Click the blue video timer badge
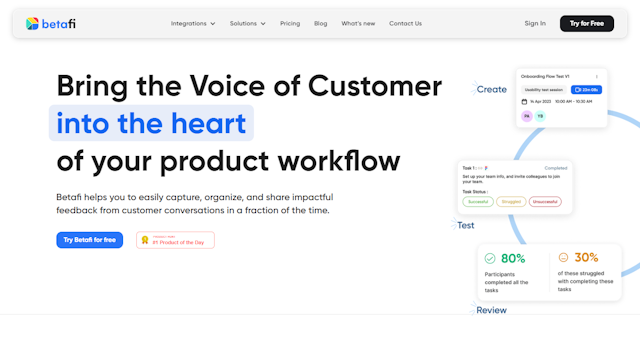The image size is (640, 360). [586, 90]
